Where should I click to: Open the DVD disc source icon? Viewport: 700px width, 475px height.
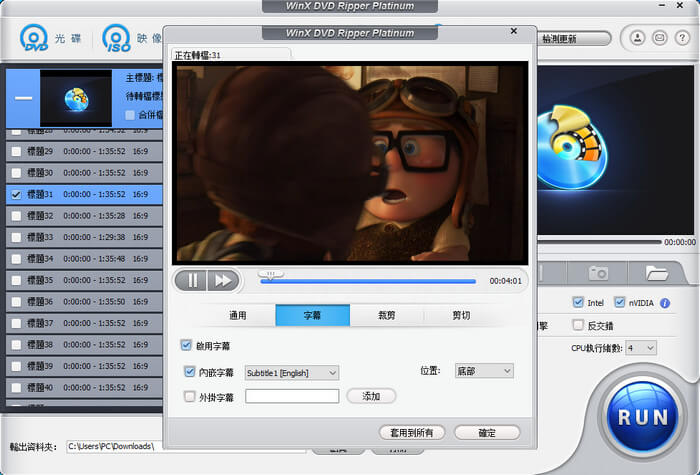pyautogui.click(x=34, y=38)
